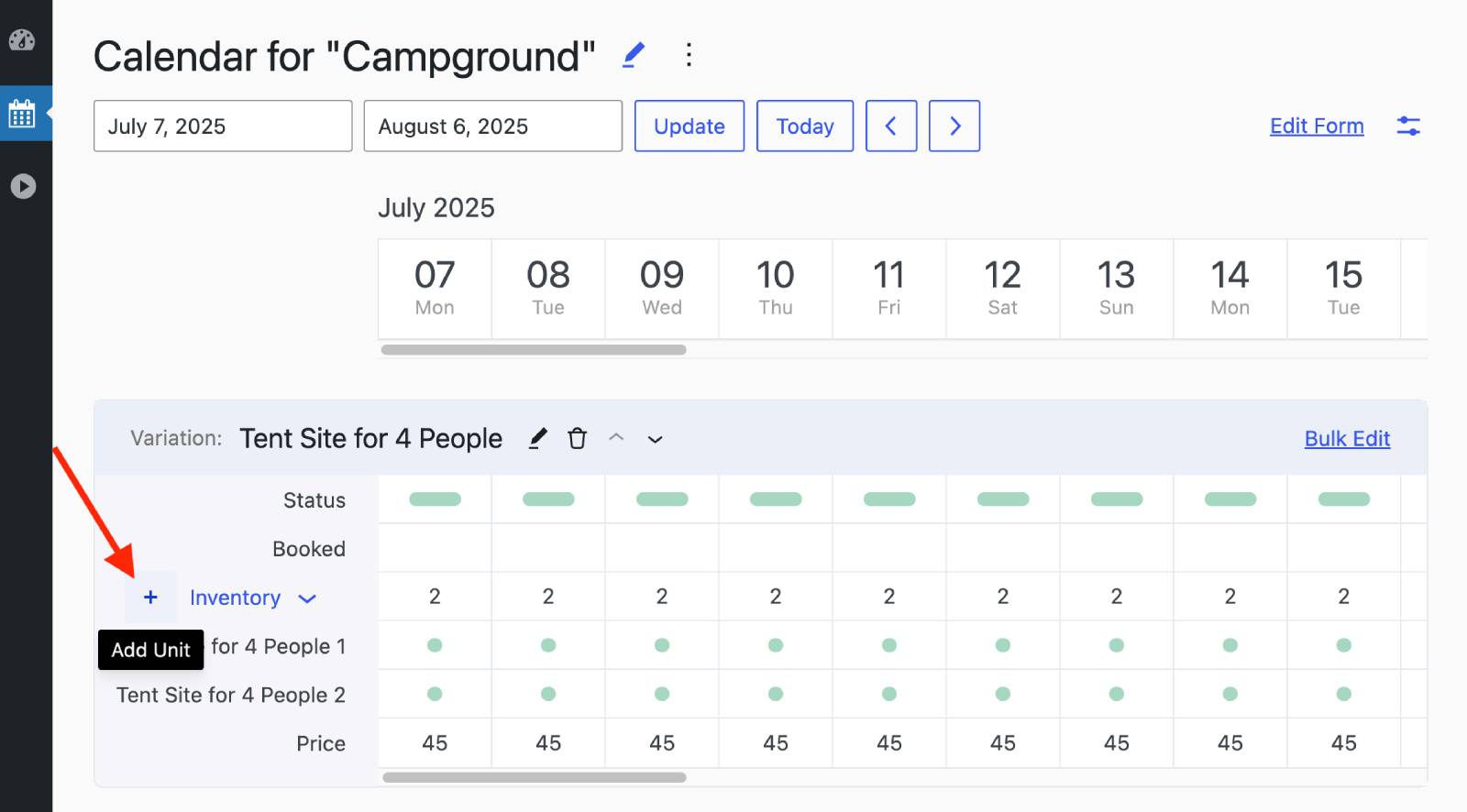The width and height of the screenshot is (1467, 812).
Task: Select the 10 Thu date header
Action: click(x=776, y=289)
